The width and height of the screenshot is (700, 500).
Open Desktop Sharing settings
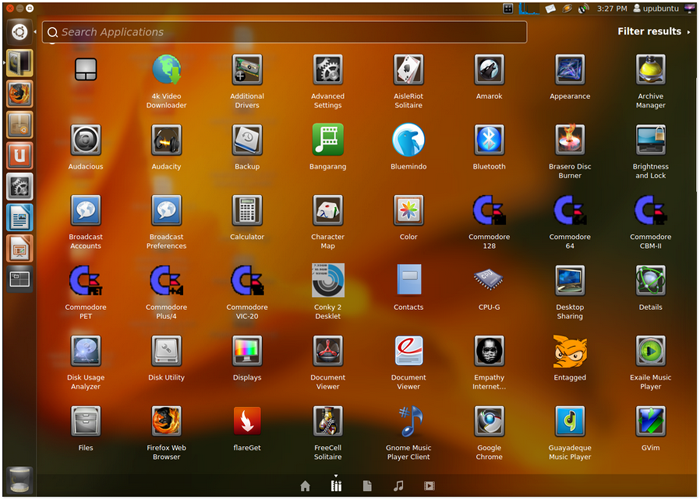coord(570,280)
